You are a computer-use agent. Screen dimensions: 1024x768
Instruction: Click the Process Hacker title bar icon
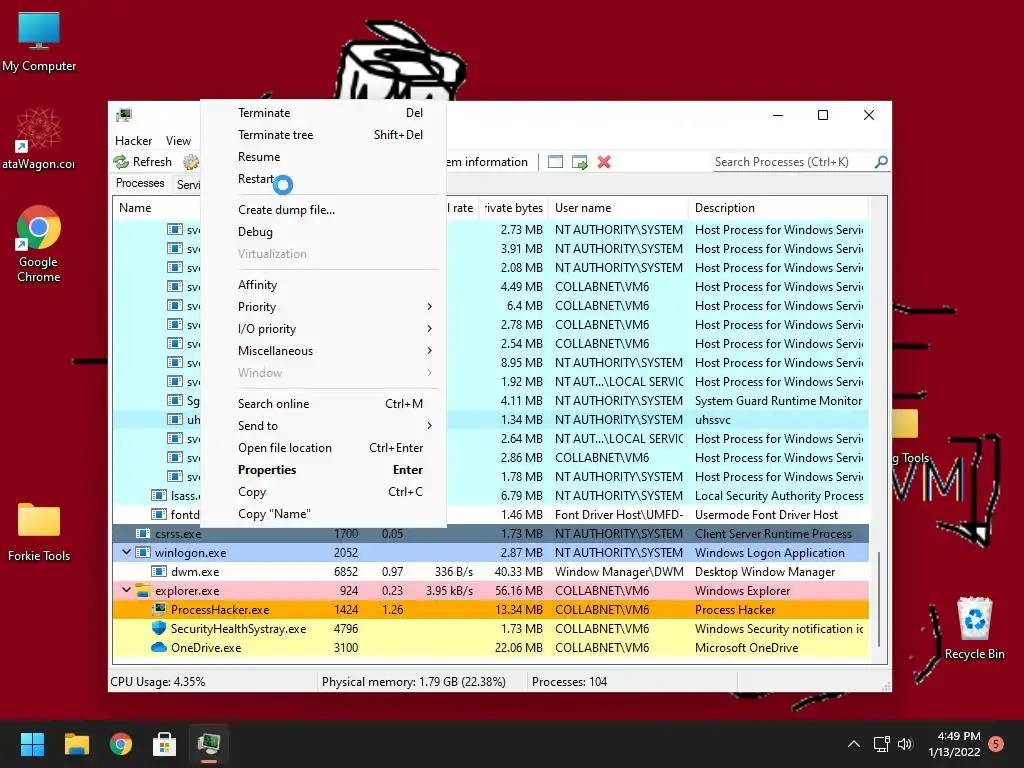[124, 116]
